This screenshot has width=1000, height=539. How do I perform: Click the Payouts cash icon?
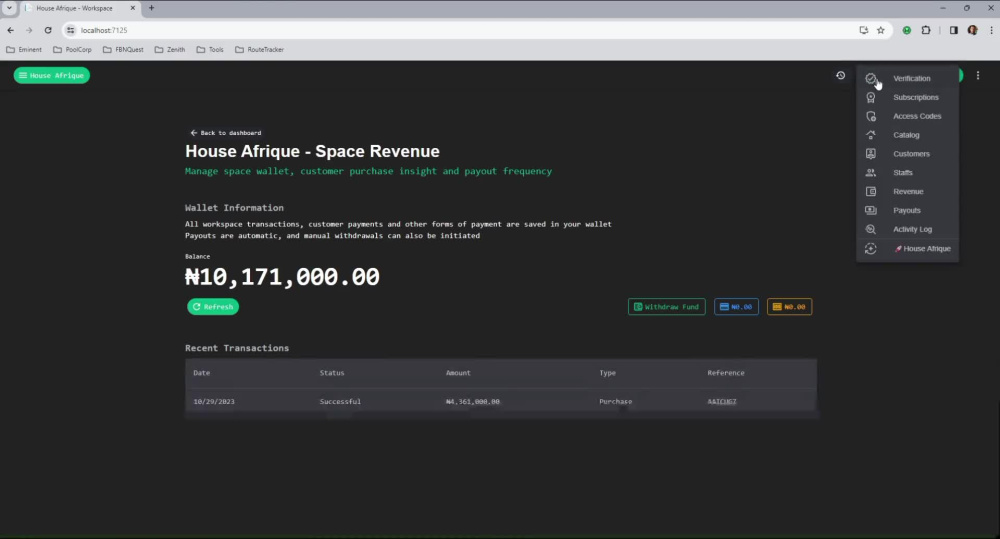(x=871, y=210)
